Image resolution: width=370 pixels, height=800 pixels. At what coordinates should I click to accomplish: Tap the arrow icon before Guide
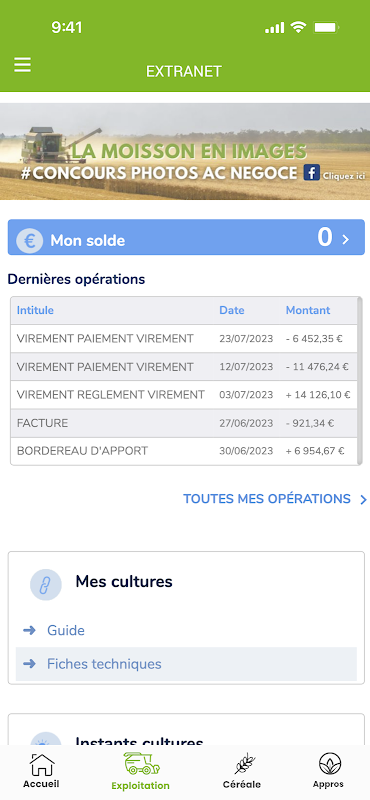tap(30, 631)
